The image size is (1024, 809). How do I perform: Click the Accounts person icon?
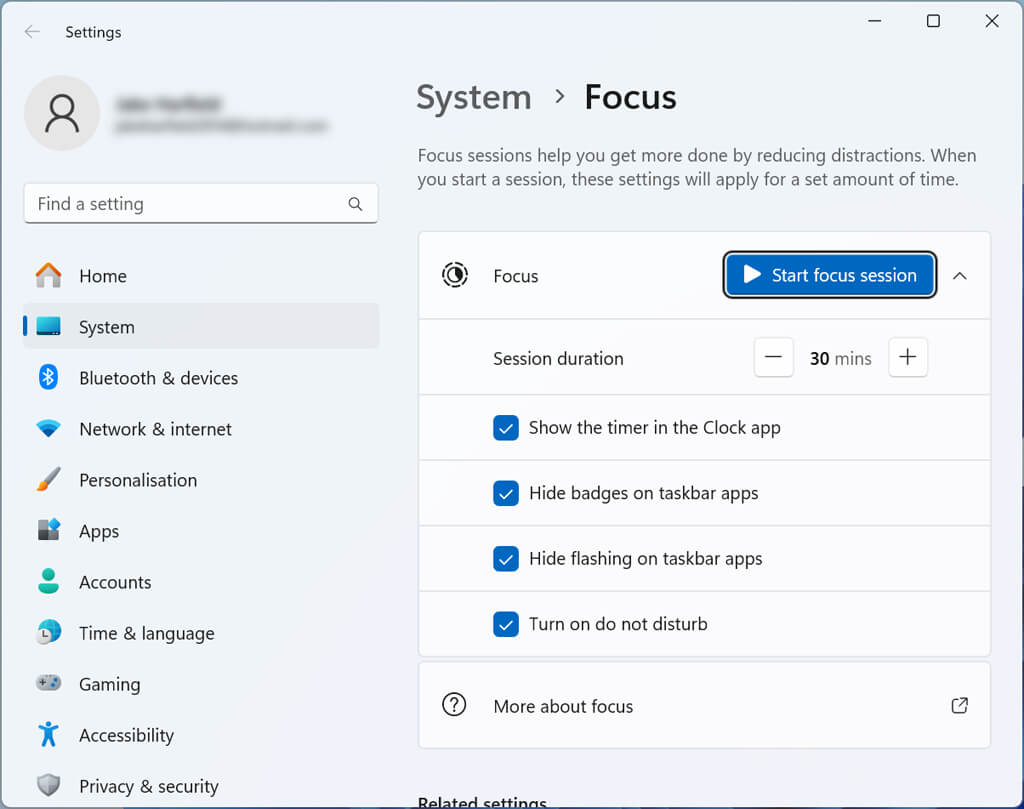click(x=48, y=582)
